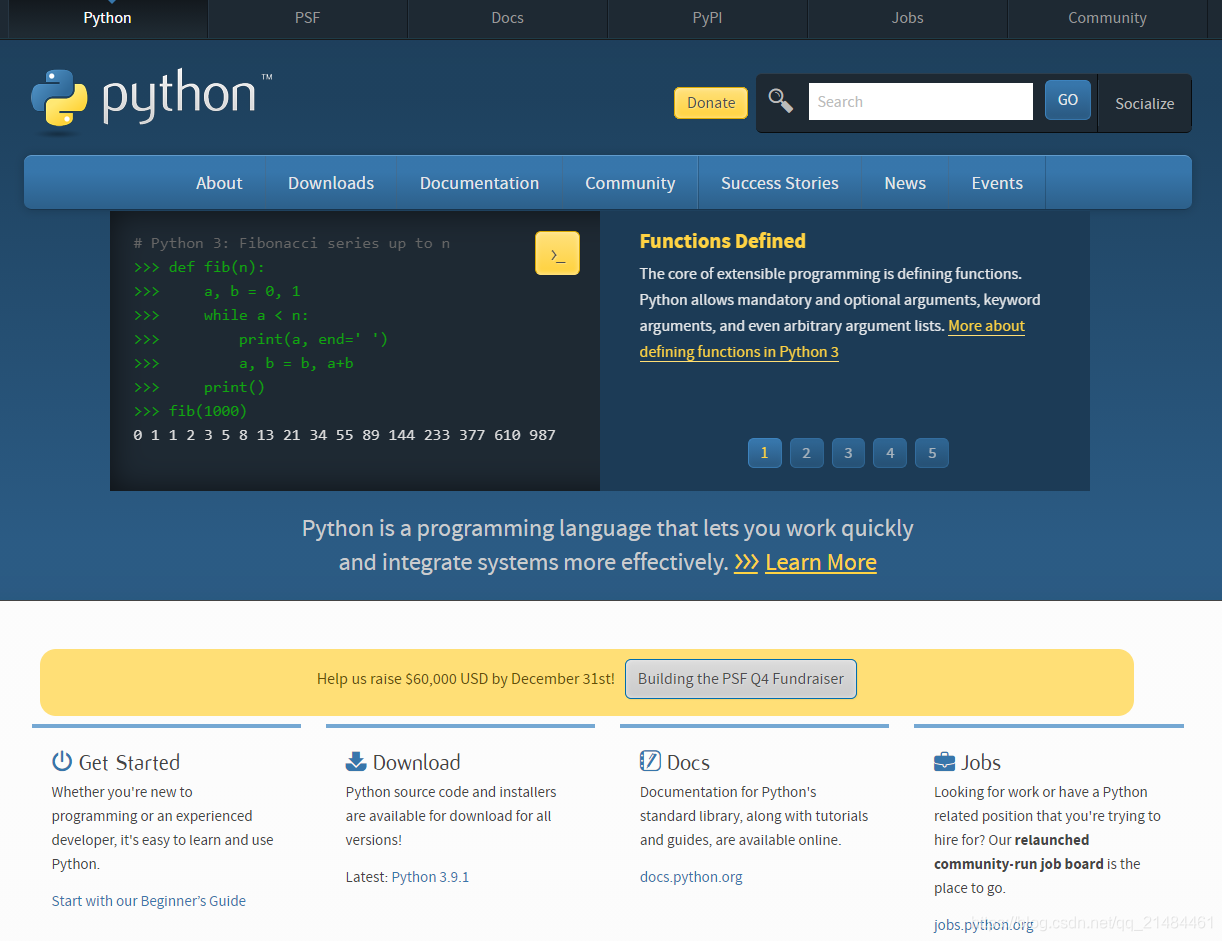The height and width of the screenshot is (941, 1222).
Task: Click the Functions Defined heading
Action: [723, 241]
